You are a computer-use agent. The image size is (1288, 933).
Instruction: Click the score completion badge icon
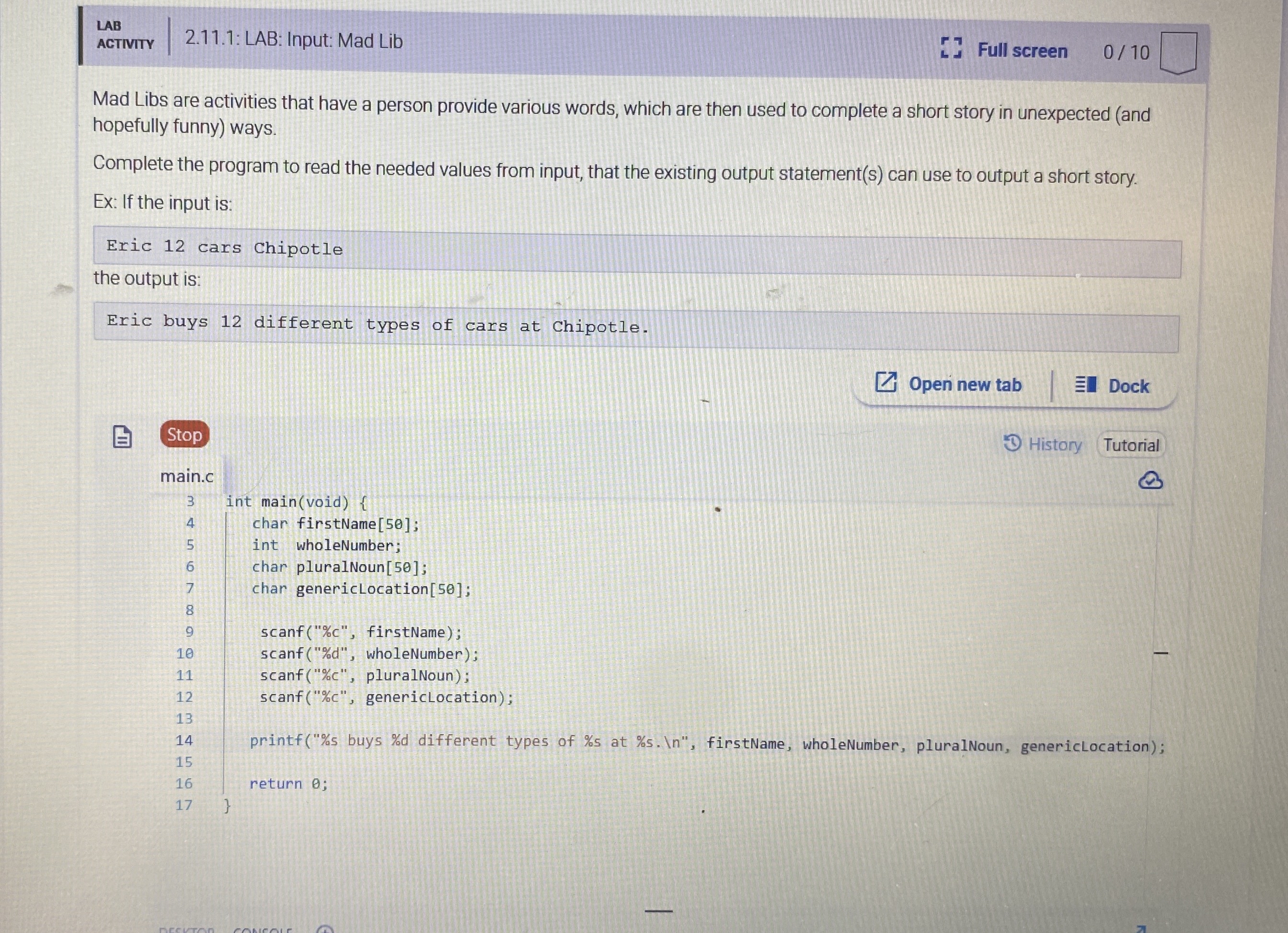1178,53
